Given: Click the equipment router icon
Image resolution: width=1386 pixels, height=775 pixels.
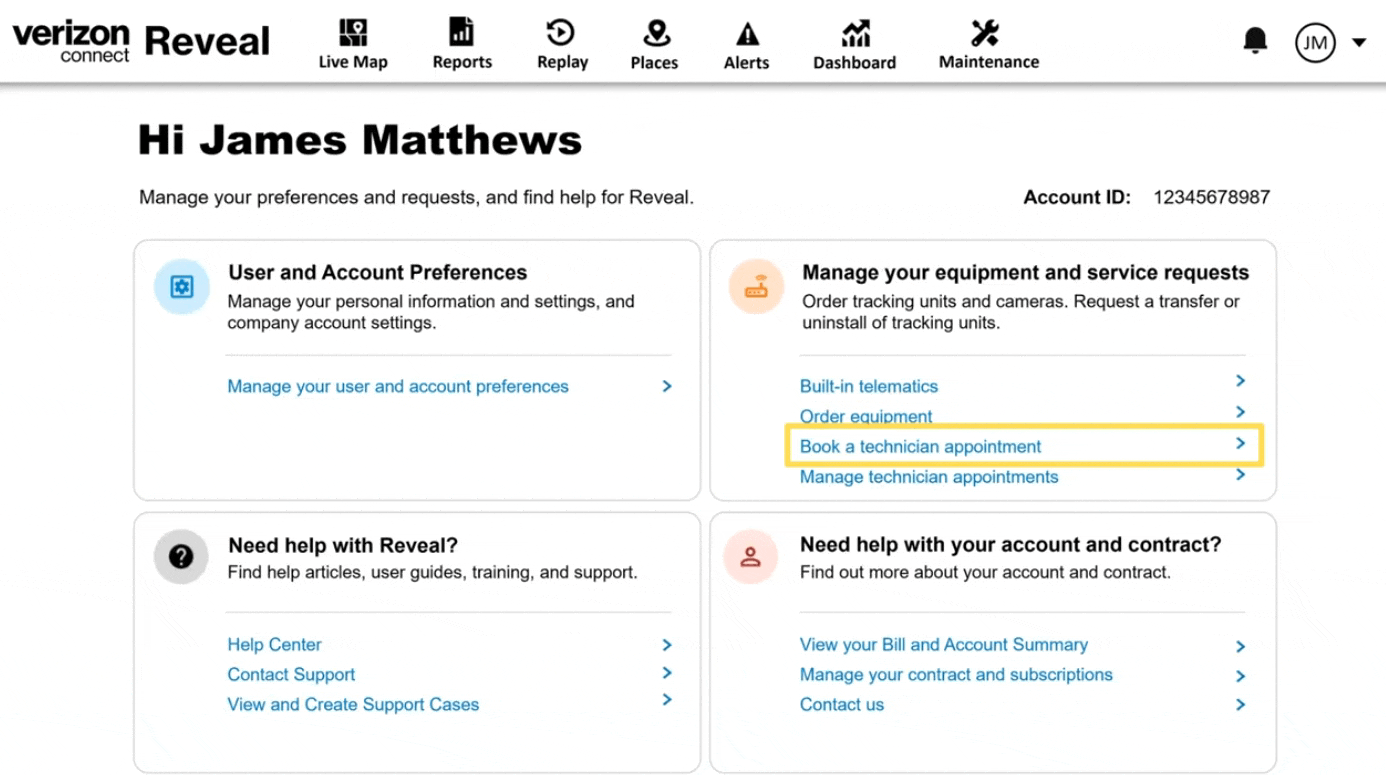Looking at the screenshot, I should pos(756,287).
